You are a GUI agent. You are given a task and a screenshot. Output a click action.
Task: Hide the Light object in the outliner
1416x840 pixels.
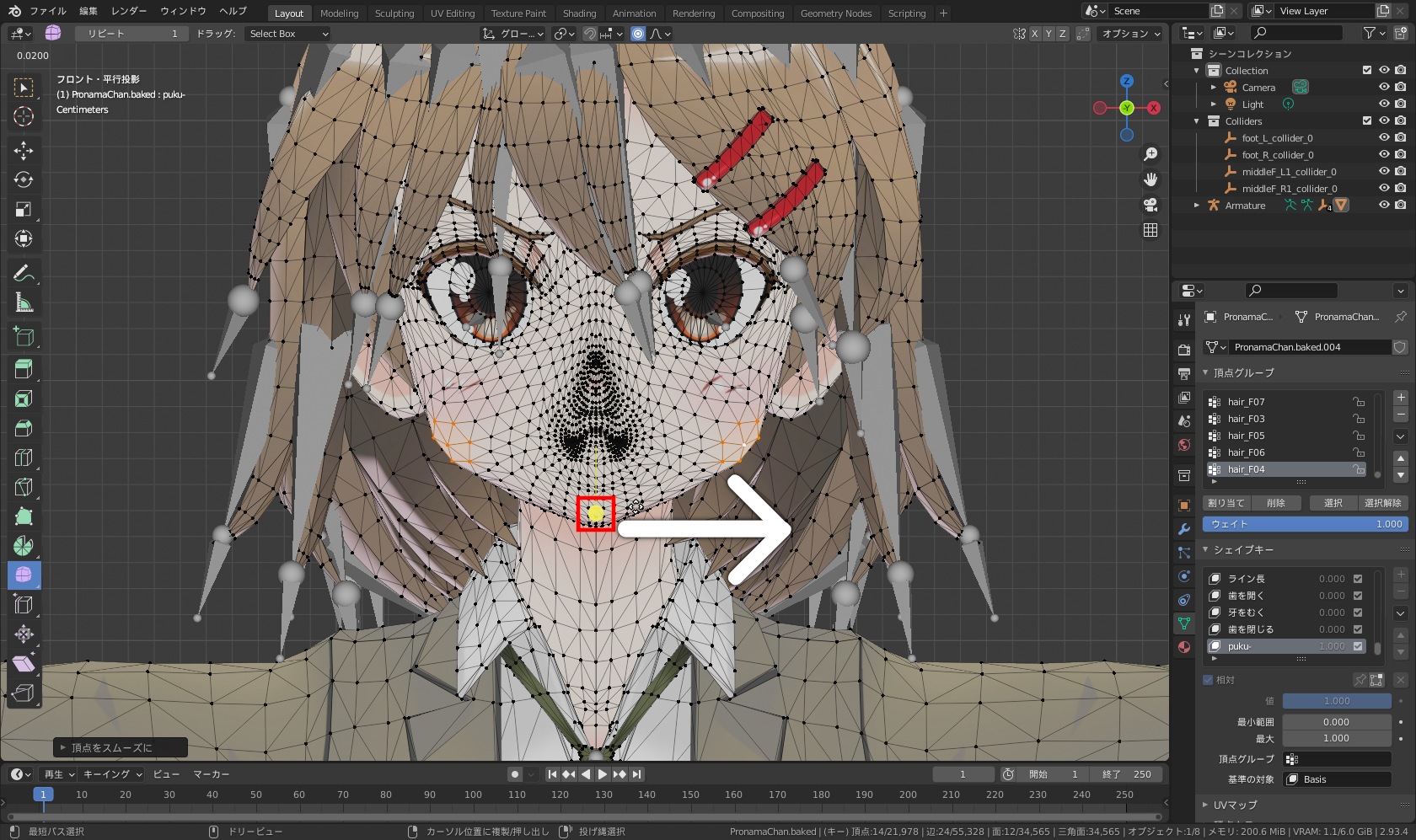1384,104
